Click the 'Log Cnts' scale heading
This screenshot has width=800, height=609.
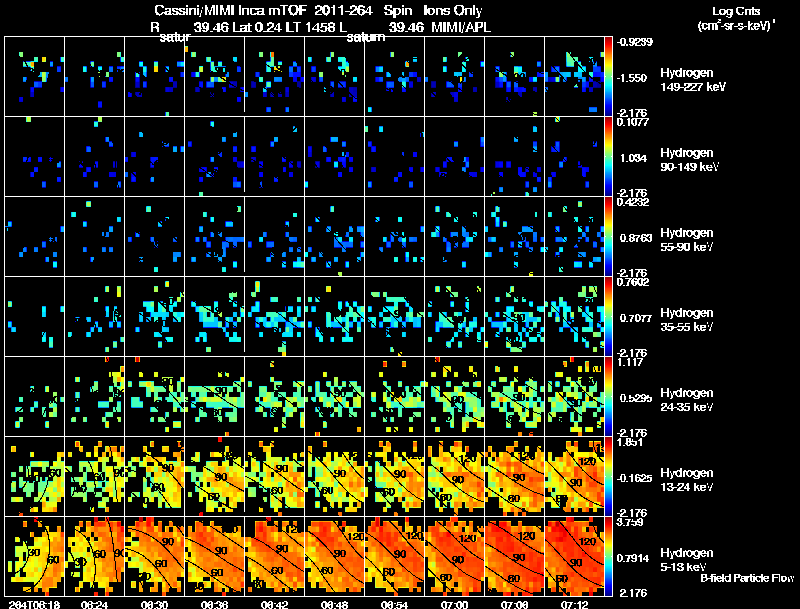[736, 11]
